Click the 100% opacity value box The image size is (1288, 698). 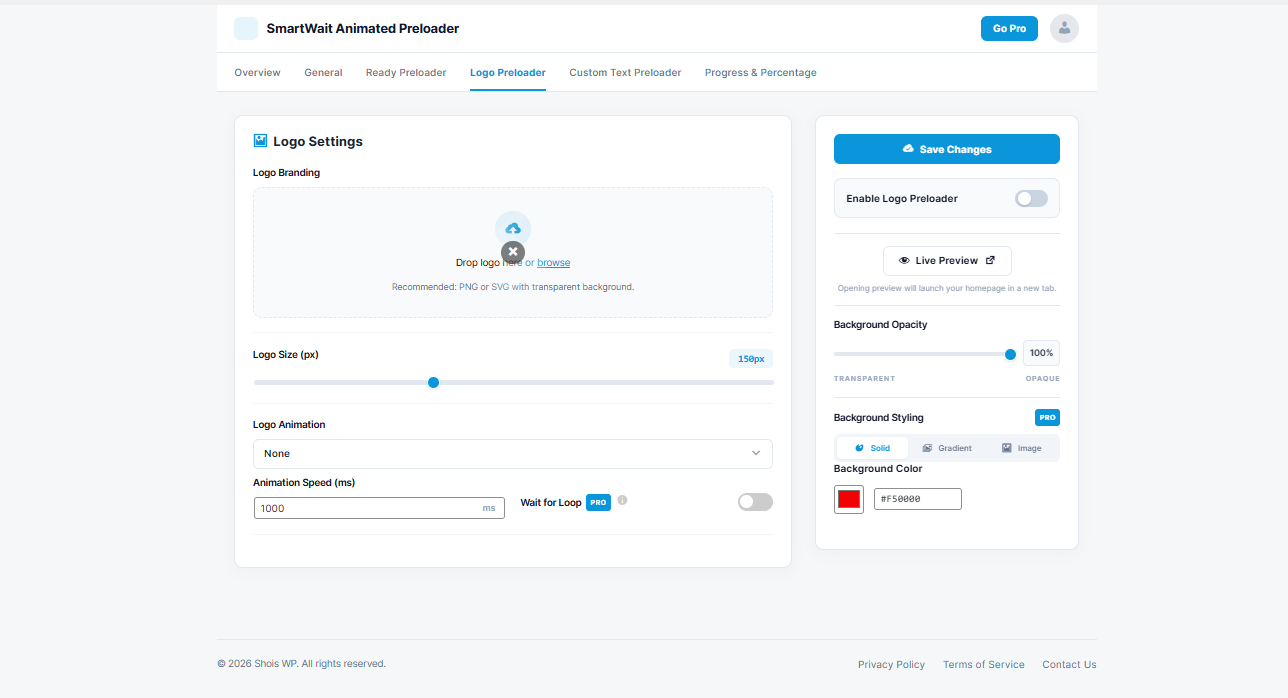(x=1041, y=353)
